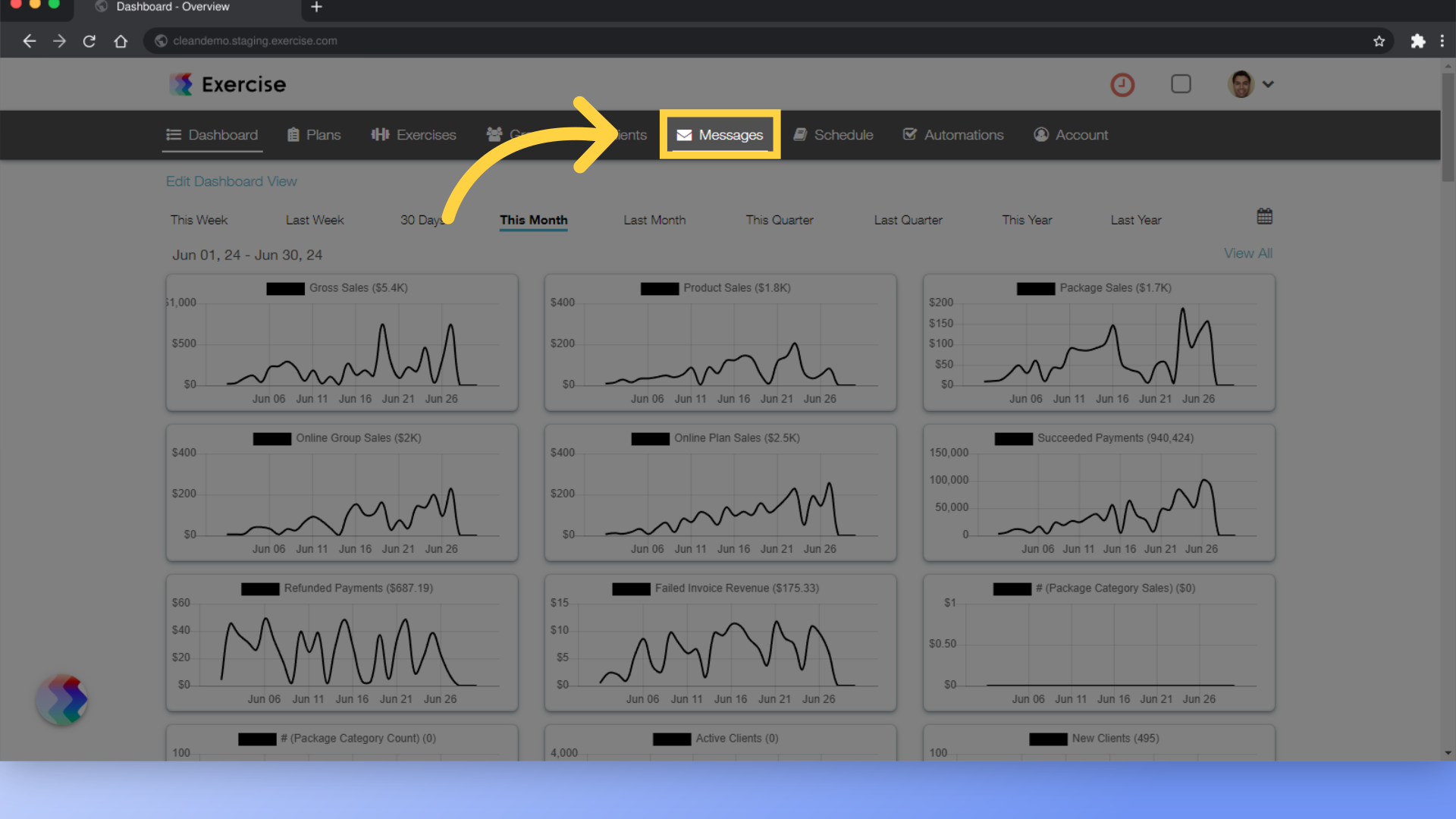Select the This Quarter range
The image size is (1456, 819).
click(780, 220)
